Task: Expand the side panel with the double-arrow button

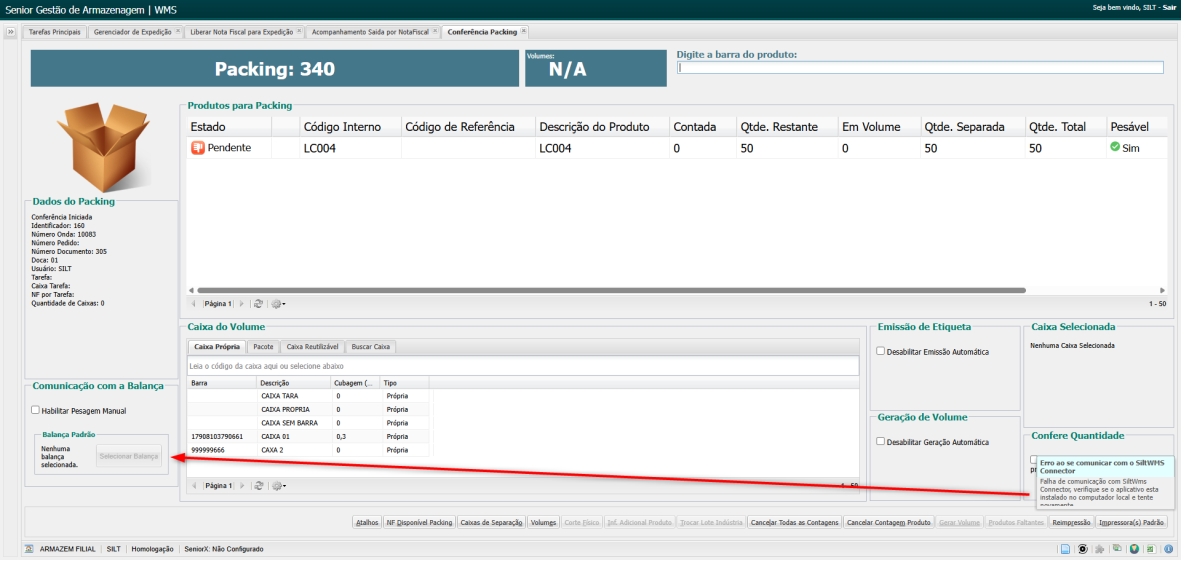Action: tap(11, 32)
